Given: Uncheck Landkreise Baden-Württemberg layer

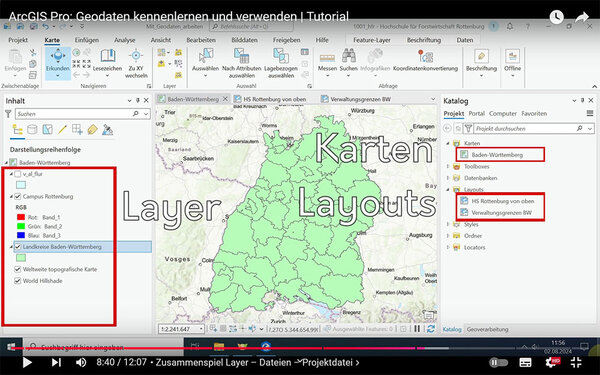Looking at the screenshot, I should tap(18, 247).
